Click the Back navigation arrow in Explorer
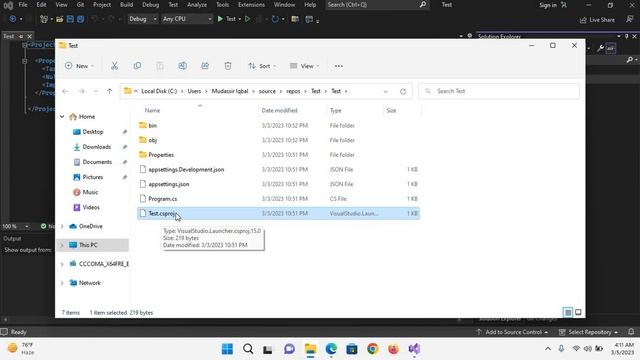 [65, 91]
